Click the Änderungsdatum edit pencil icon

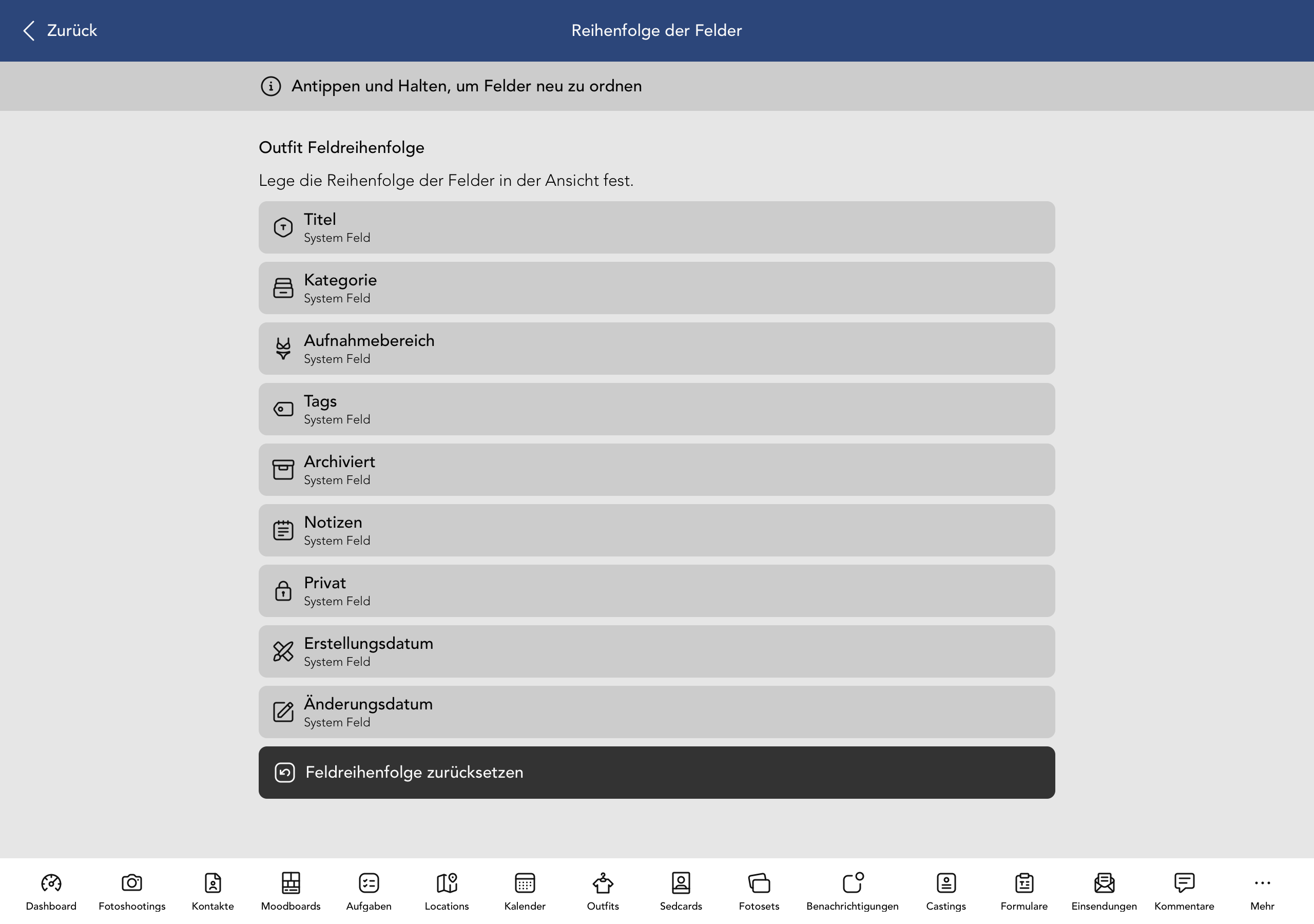tap(283, 712)
